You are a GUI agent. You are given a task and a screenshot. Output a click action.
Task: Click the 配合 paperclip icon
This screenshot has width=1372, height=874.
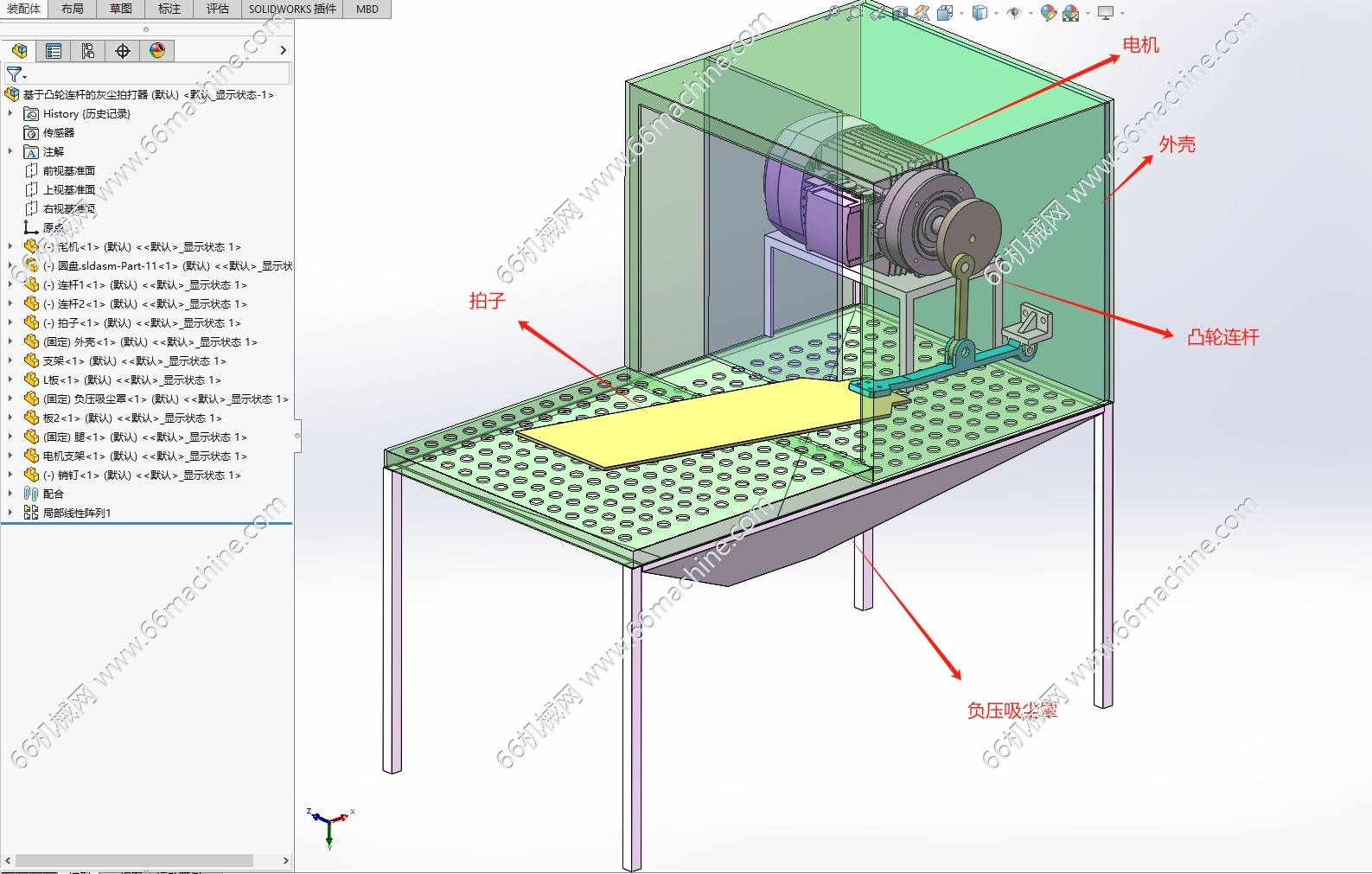31,494
